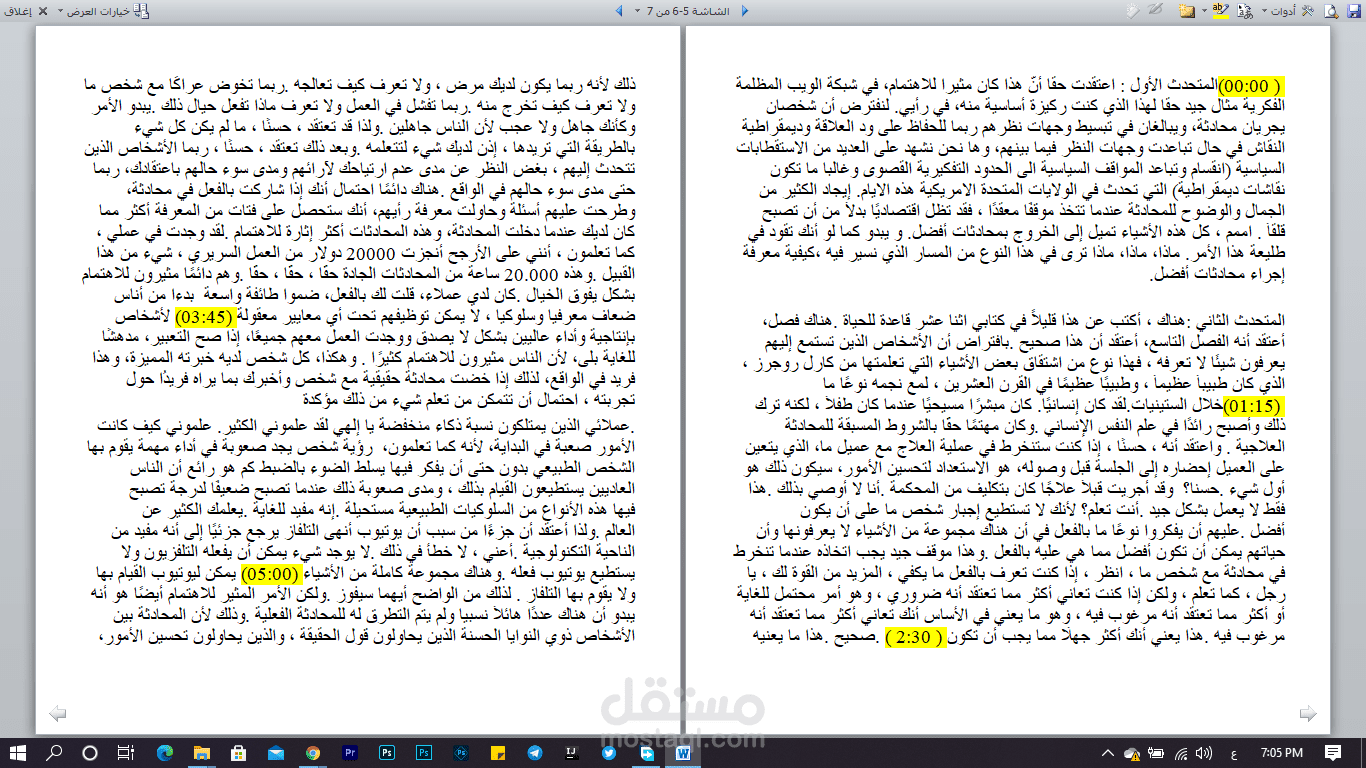Image resolution: width=1366 pixels, height=768 pixels.
Task: Switch to Google Chrome on the taskbar
Action: 313,754
